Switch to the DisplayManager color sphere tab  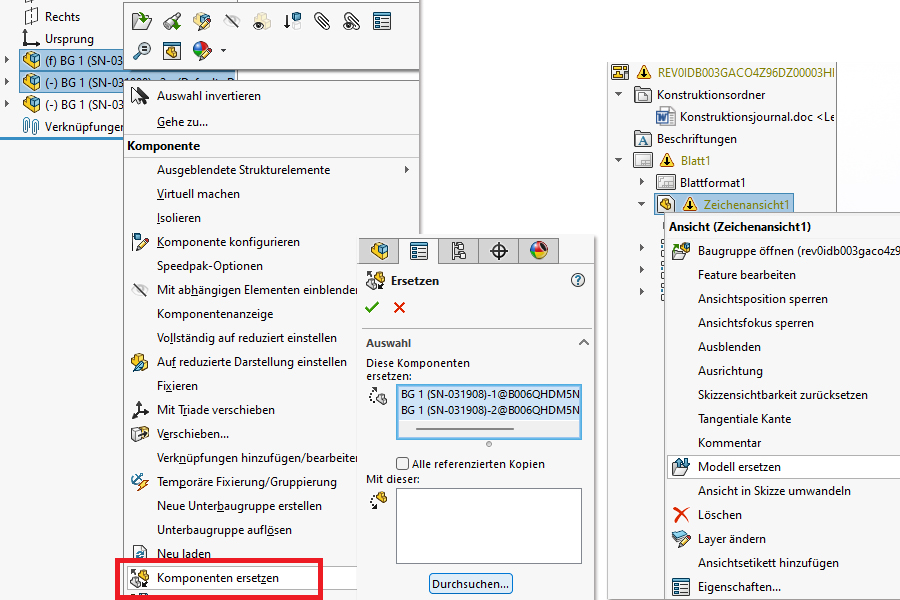[539, 251]
